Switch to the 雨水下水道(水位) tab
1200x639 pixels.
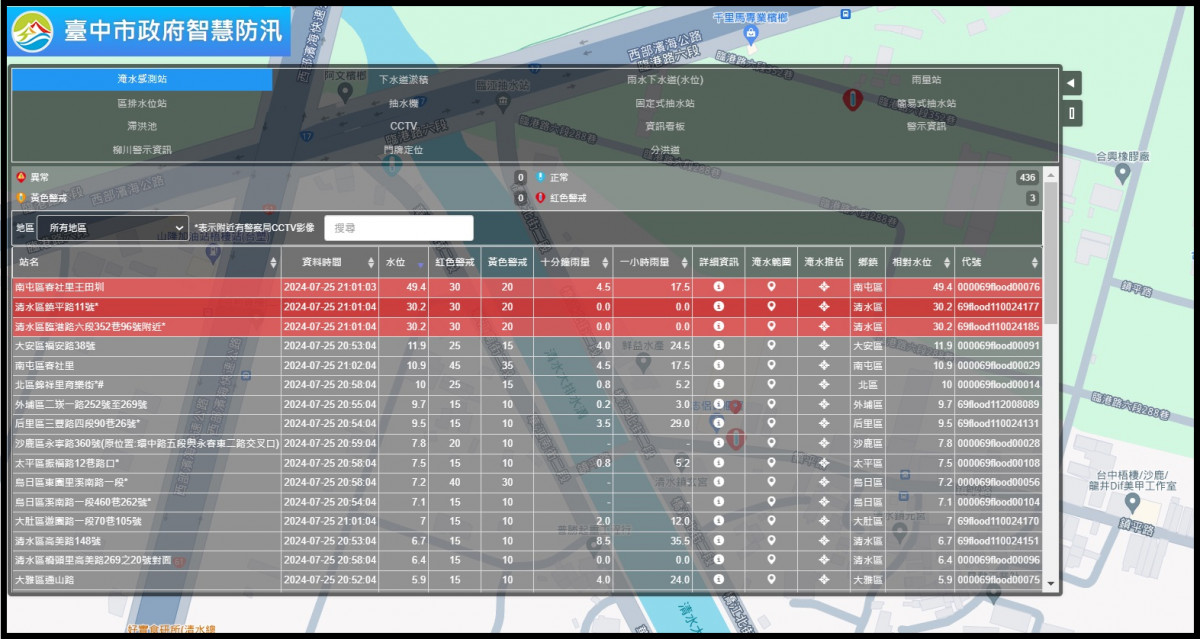tap(665, 79)
